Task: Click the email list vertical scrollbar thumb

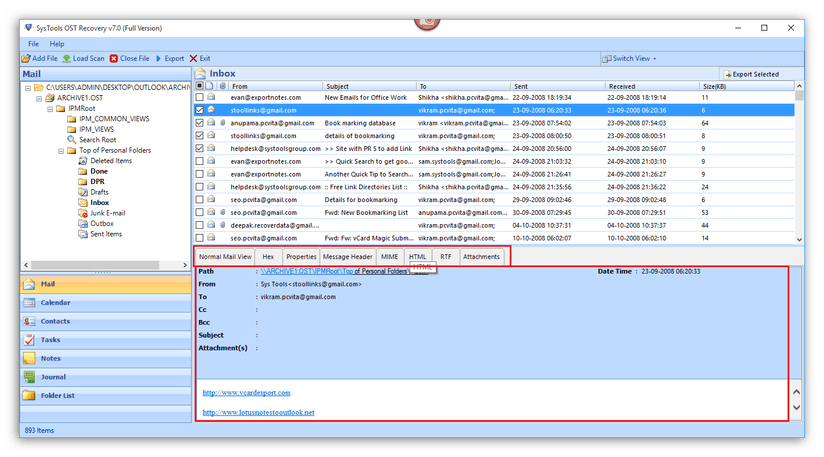Action: pyautogui.click(x=799, y=95)
